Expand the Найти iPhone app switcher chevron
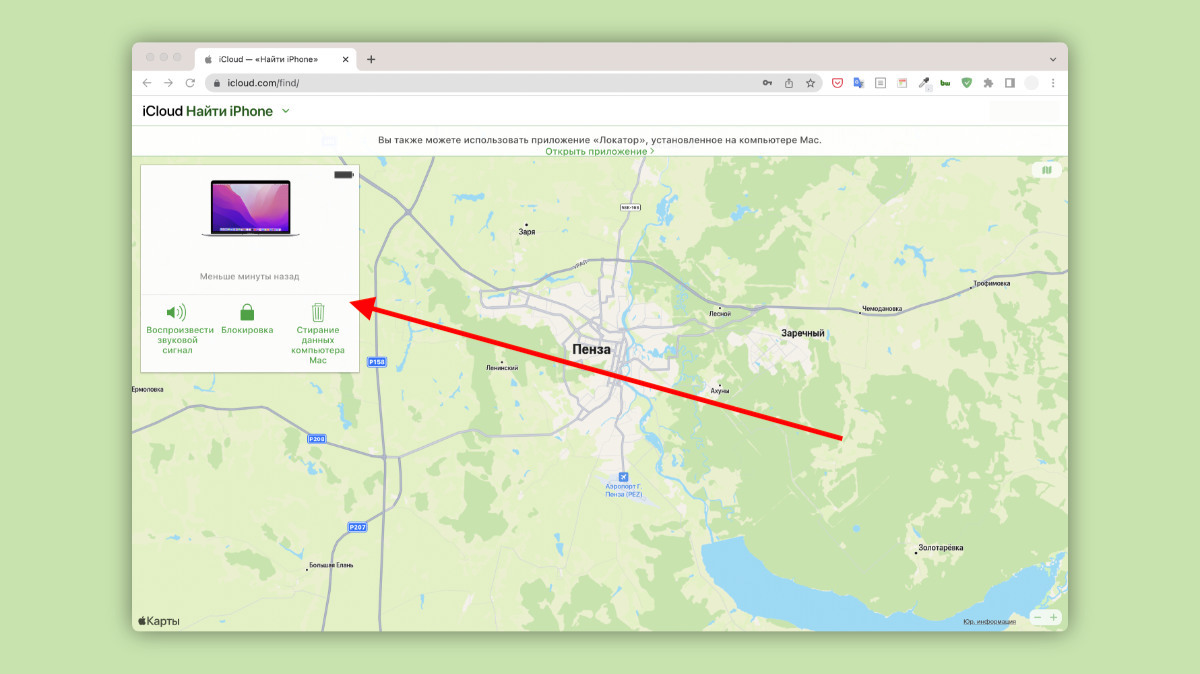Viewport: 1200px width, 674px height. [285, 111]
